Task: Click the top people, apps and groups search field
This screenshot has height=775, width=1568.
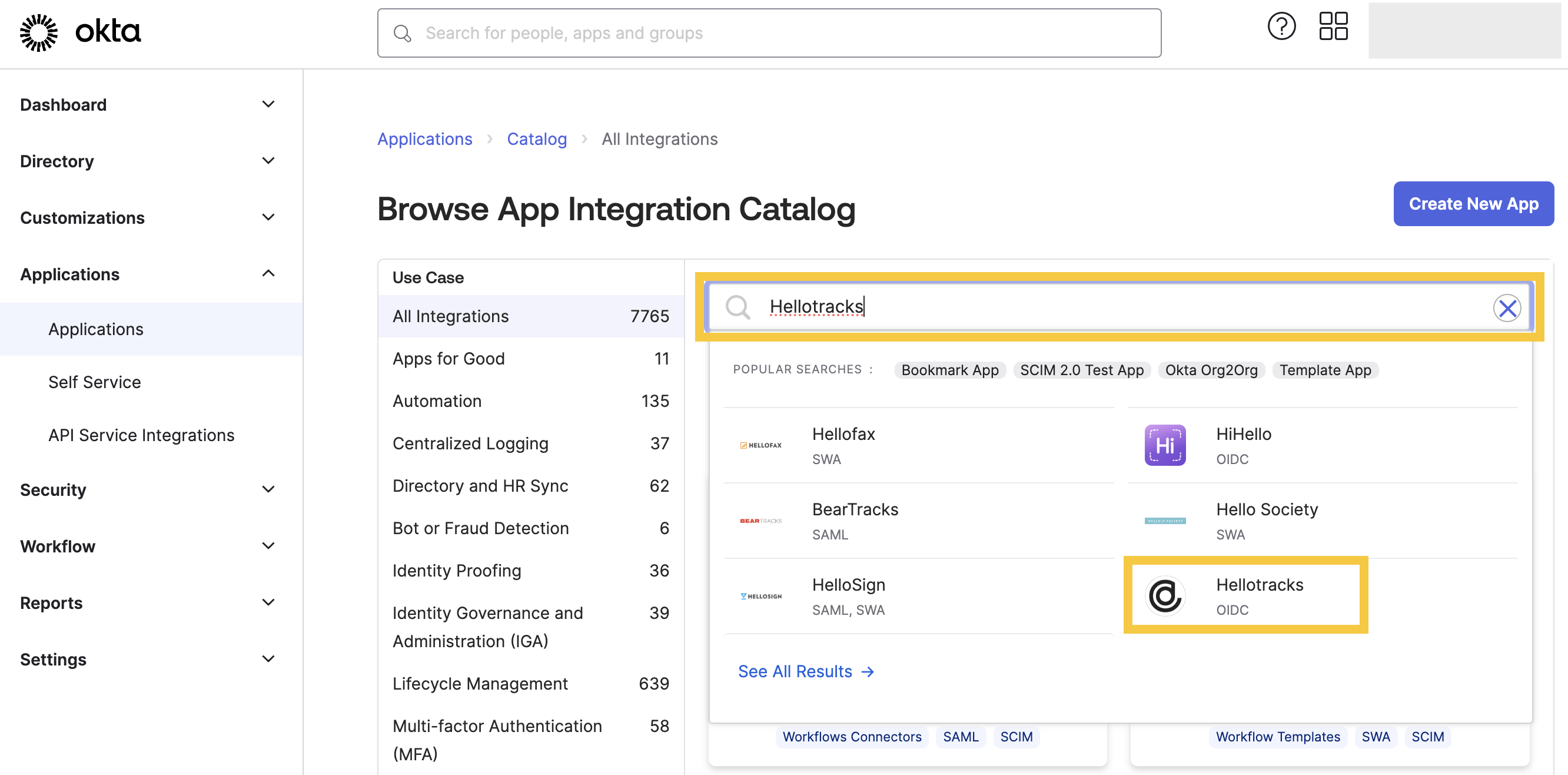Action: (769, 34)
